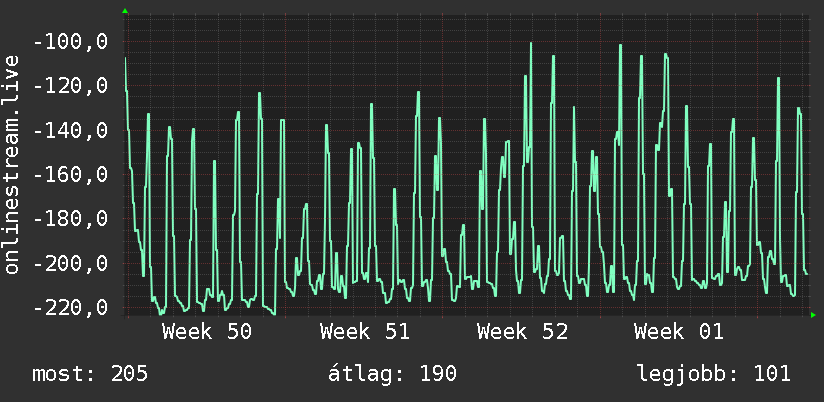
Task: Click the "-220,0" y-axis value
Action: pyautogui.click(x=71, y=307)
